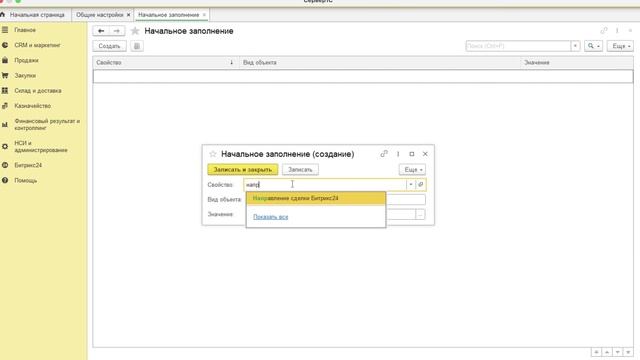Image resolution: width=640 pixels, height=360 pixels.
Task: Click open-element icon beside Свойство field
Action: [x=420, y=184]
